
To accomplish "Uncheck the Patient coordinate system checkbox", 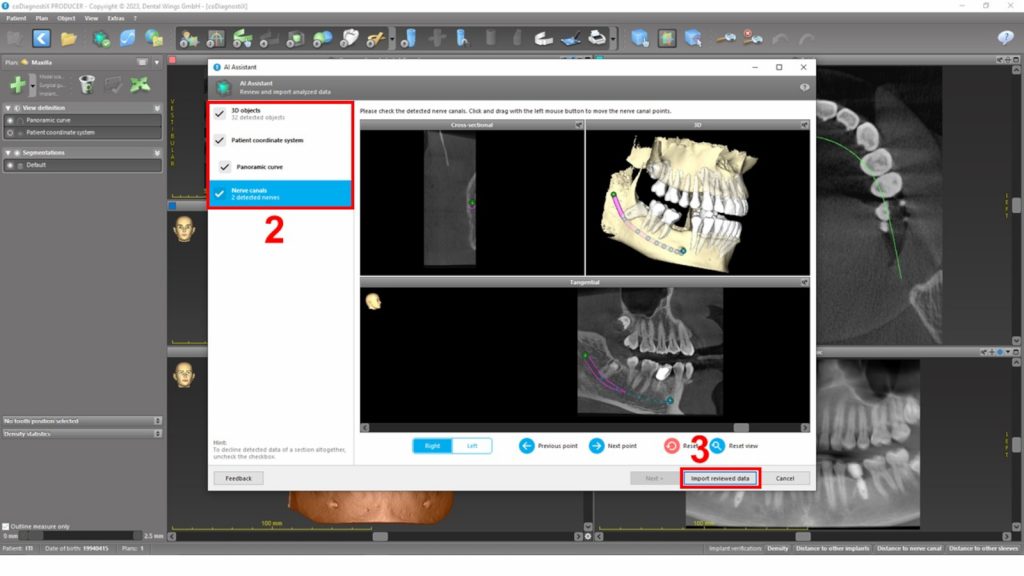I will click(x=219, y=140).
